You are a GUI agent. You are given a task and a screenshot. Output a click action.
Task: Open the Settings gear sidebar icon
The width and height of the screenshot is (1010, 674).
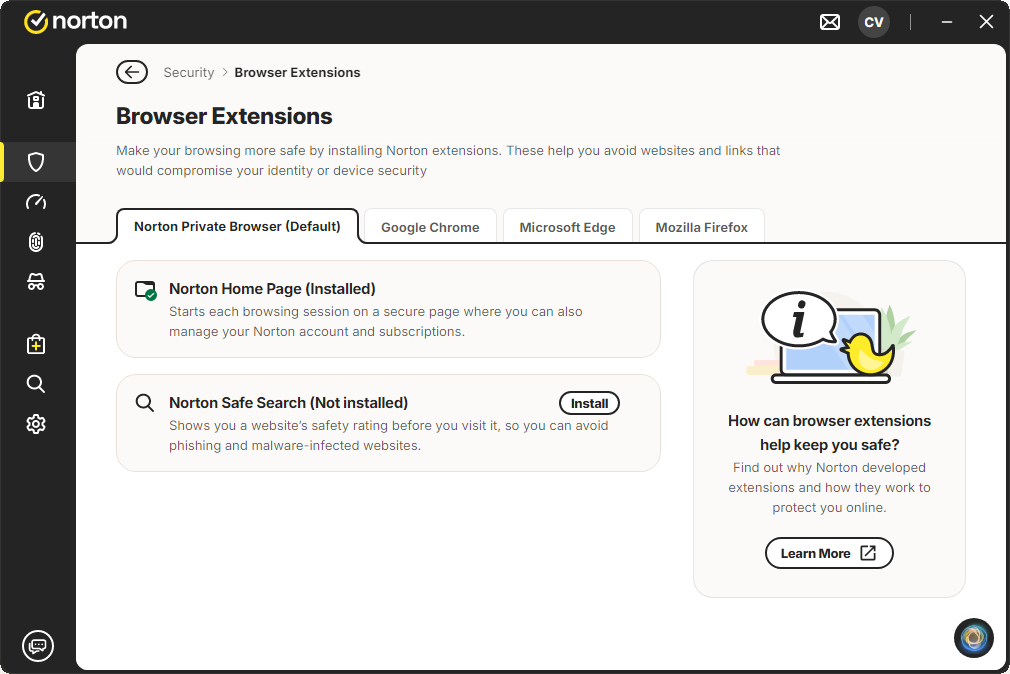click(36, 424)
